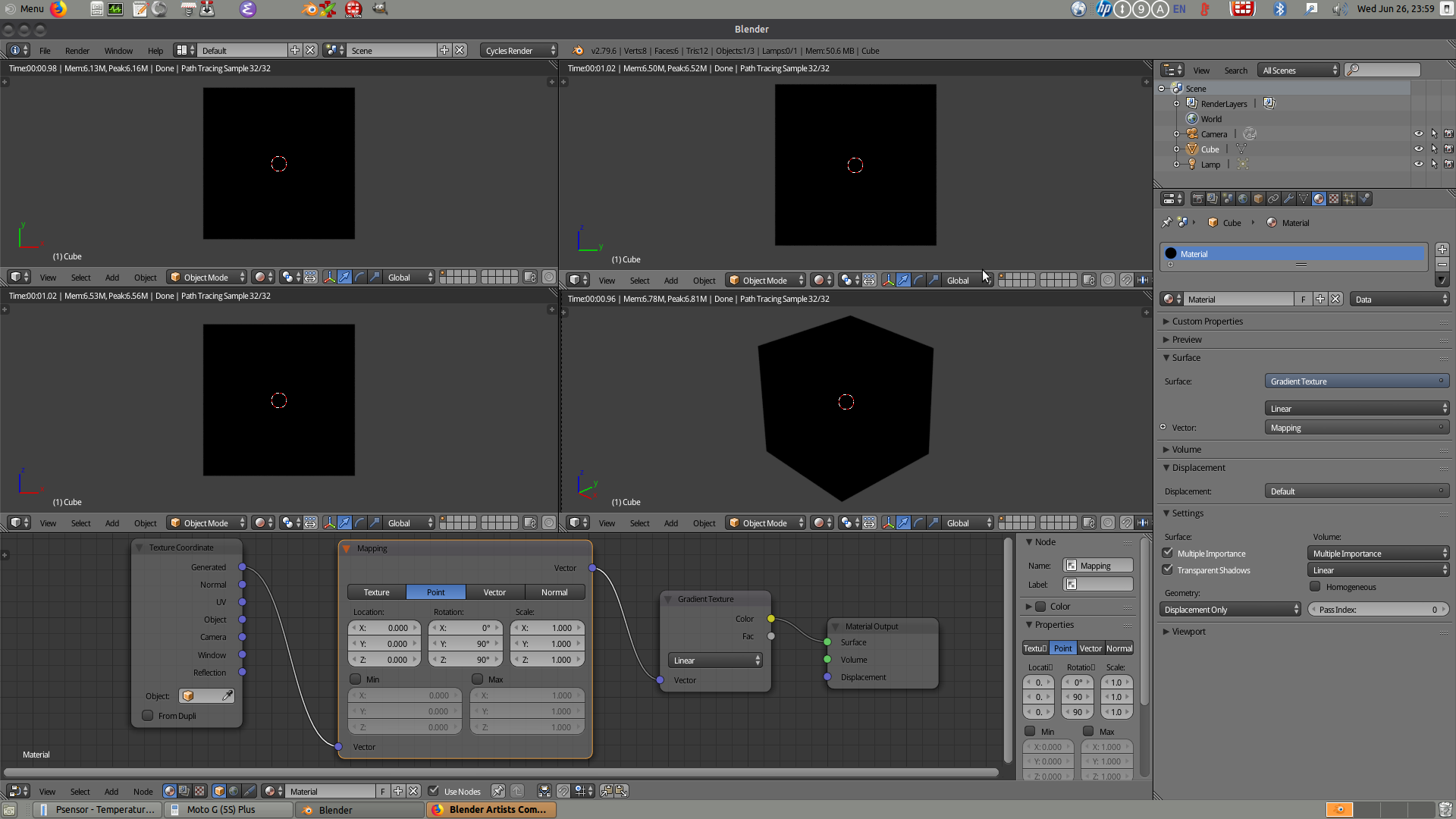
Task: Choose world shader type in node editor header
Action: [234, 791]
